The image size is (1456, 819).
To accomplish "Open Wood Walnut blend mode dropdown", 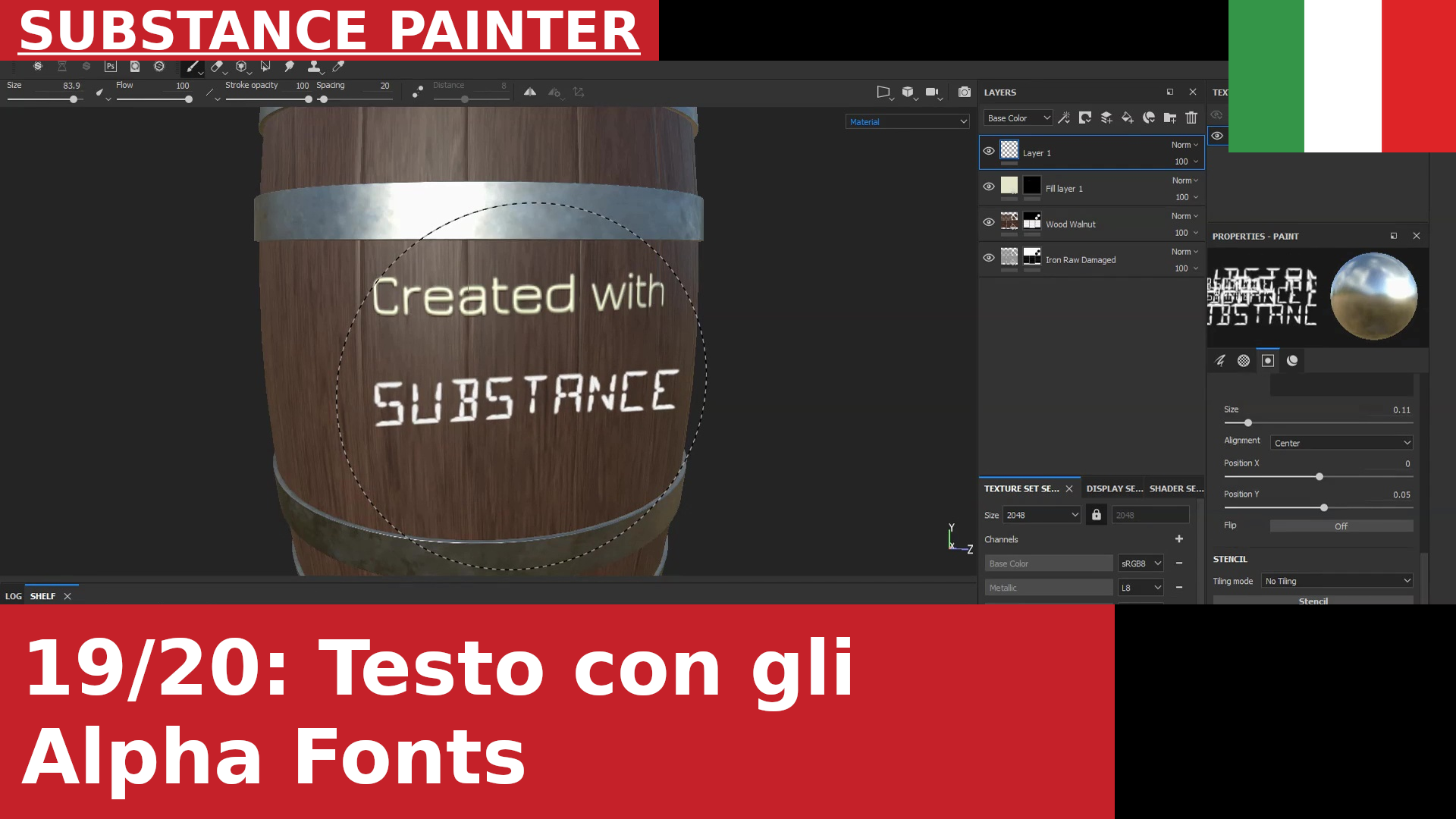I will [x=1185, y=216].
